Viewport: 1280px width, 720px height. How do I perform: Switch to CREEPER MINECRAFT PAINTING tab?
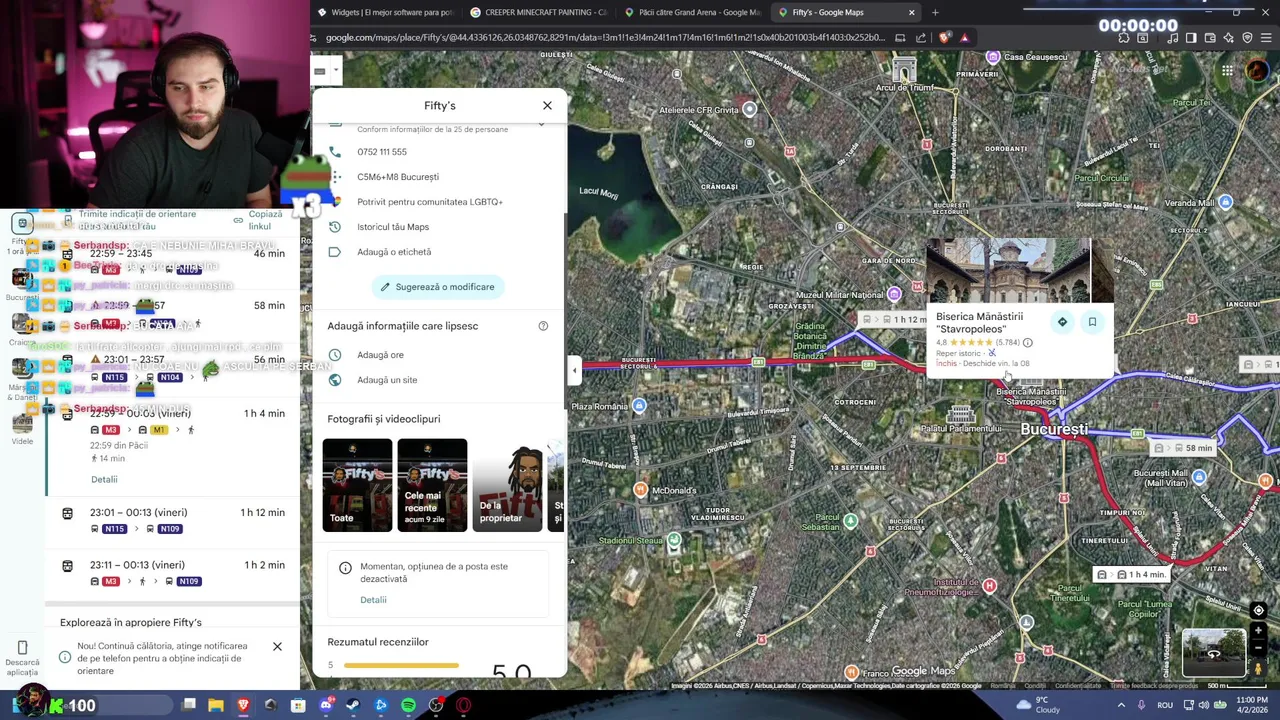(539, 12)
